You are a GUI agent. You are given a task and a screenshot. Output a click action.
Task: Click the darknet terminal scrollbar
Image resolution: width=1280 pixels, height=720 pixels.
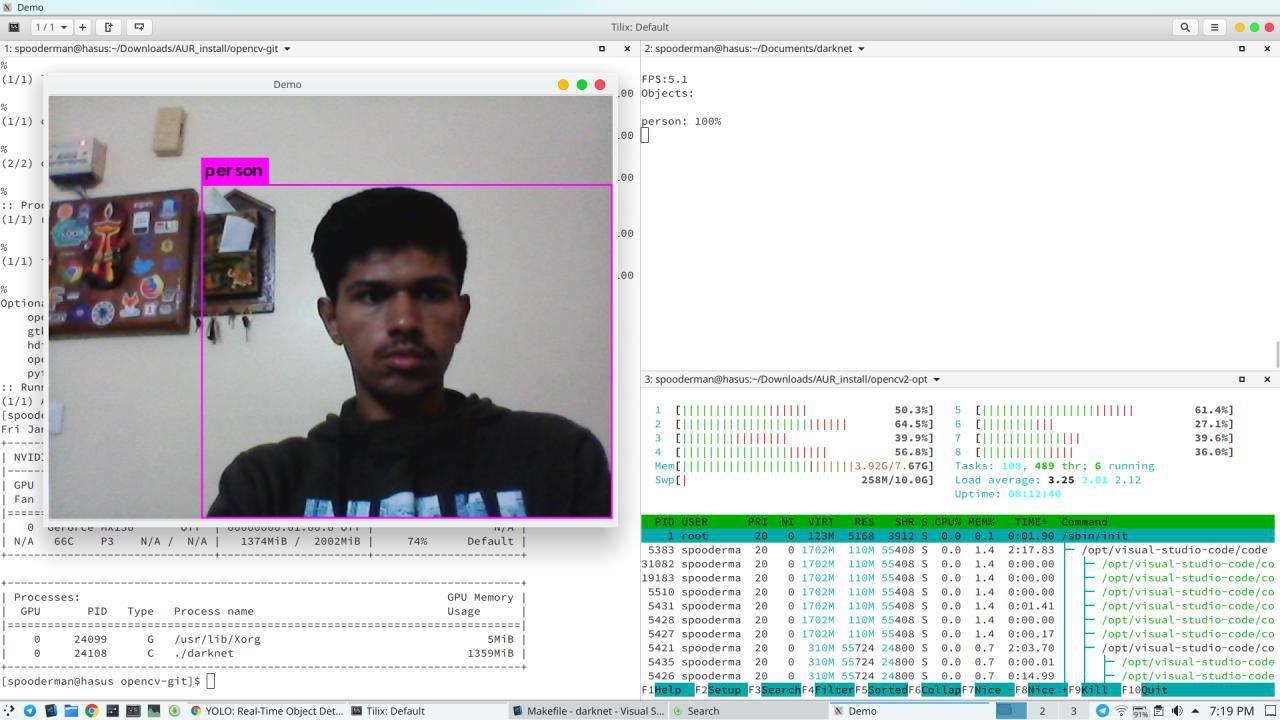click(x=1277, y=354)
